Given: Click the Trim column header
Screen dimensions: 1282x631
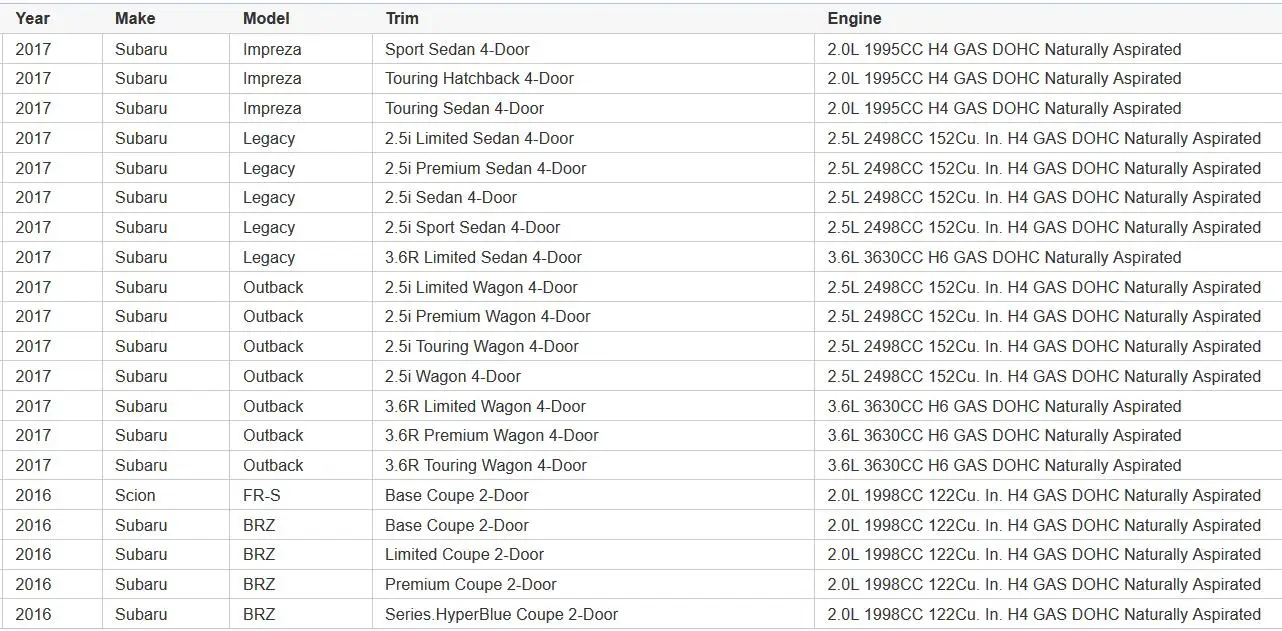Looking at the screenshot, I should tap(593, 19).
